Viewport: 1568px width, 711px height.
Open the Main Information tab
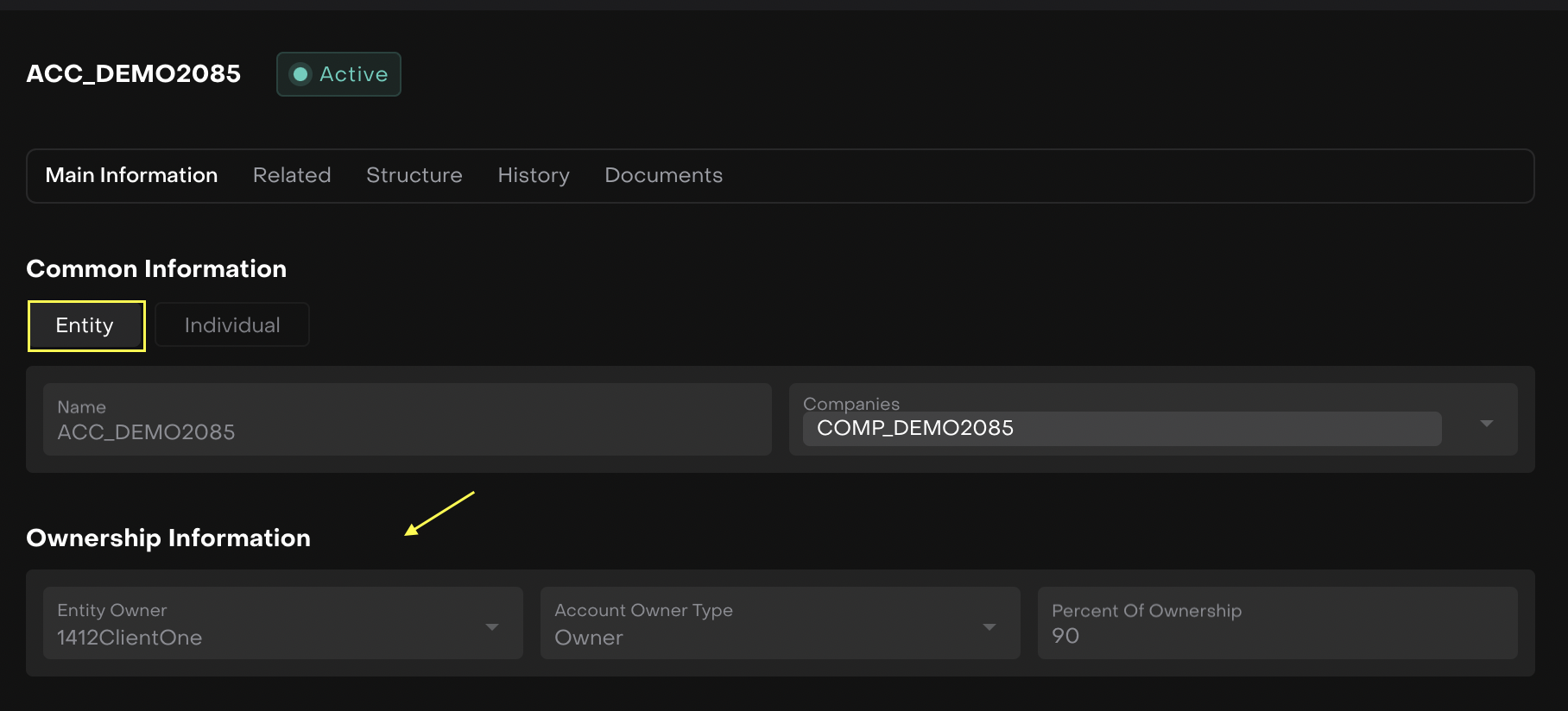coord(131,175)
